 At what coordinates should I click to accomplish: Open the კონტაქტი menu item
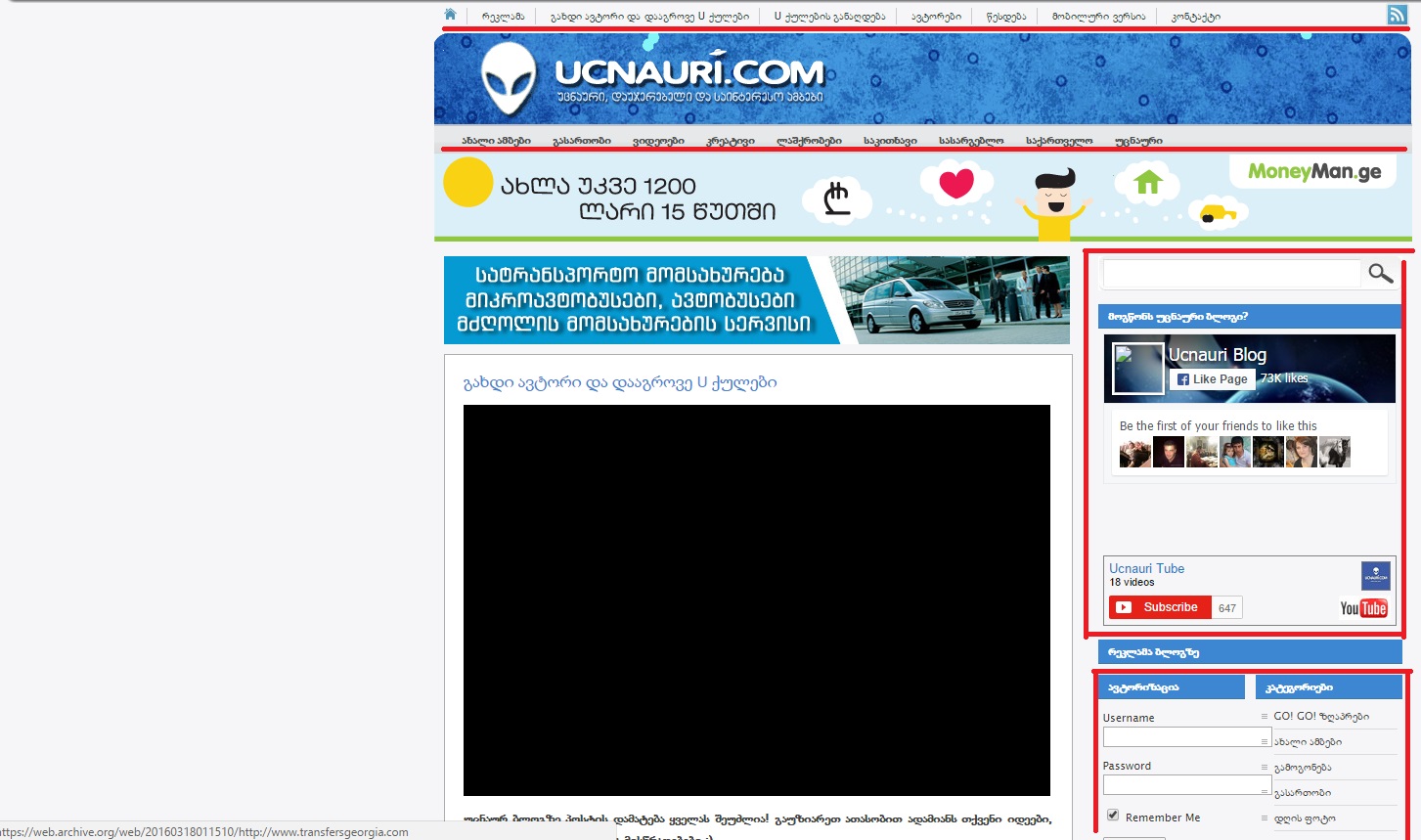pyautogui.click(x=1195, y=17)
